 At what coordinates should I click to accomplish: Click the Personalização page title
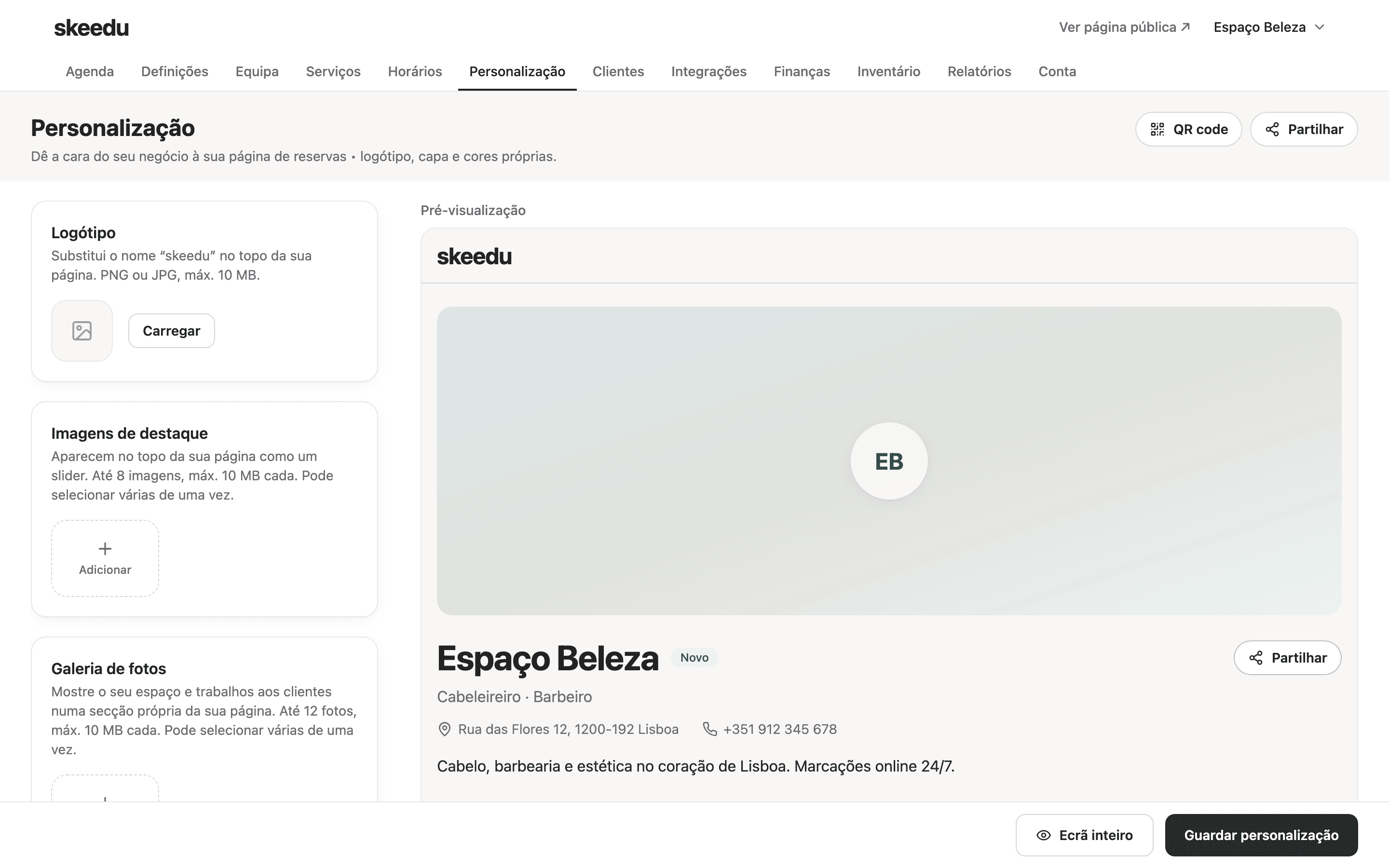click(112, 128)
